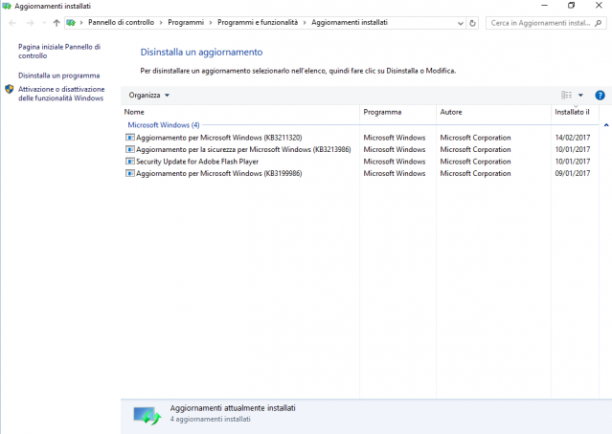The width and height of the screenshot is (612, 434).
Task: Refresh the Aggiornamenti installati view
Action: click(x=473, y=23)
